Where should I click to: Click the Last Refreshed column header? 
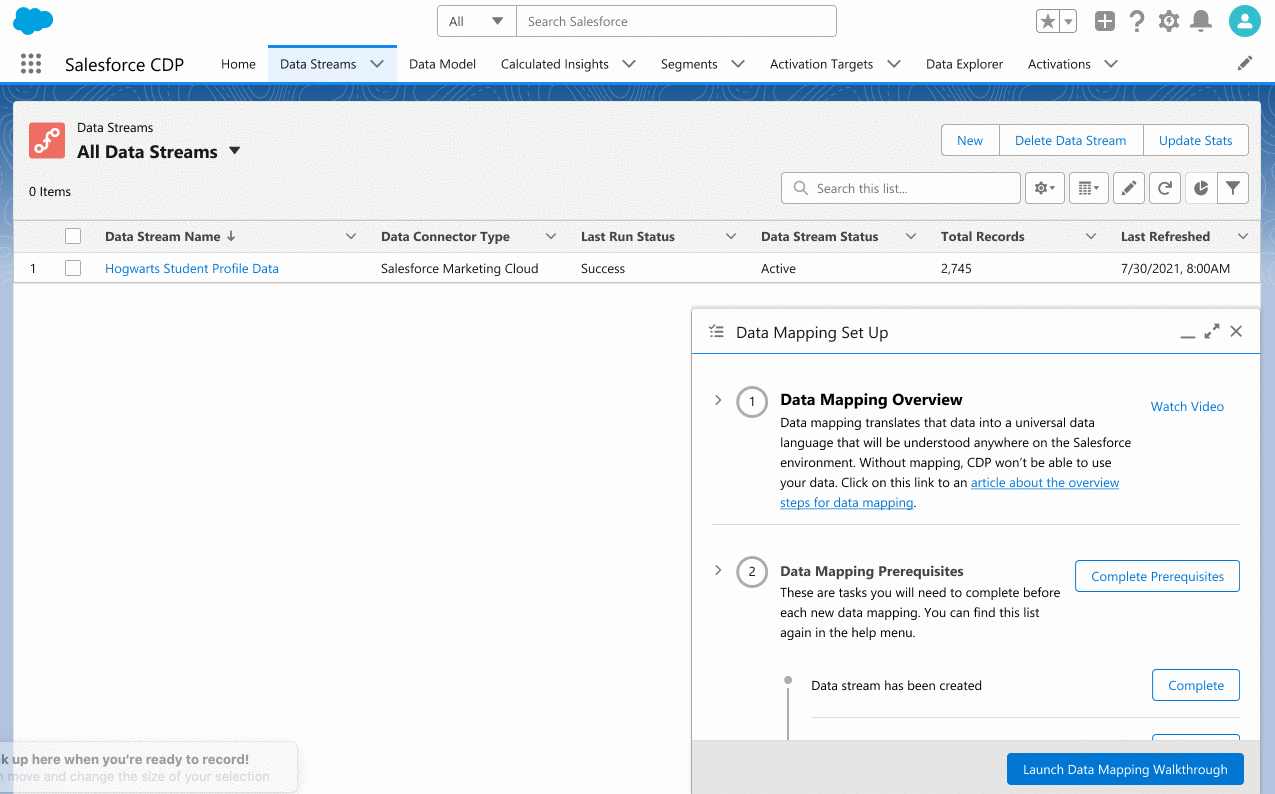pyautogui.click(x=1165, y=236)
